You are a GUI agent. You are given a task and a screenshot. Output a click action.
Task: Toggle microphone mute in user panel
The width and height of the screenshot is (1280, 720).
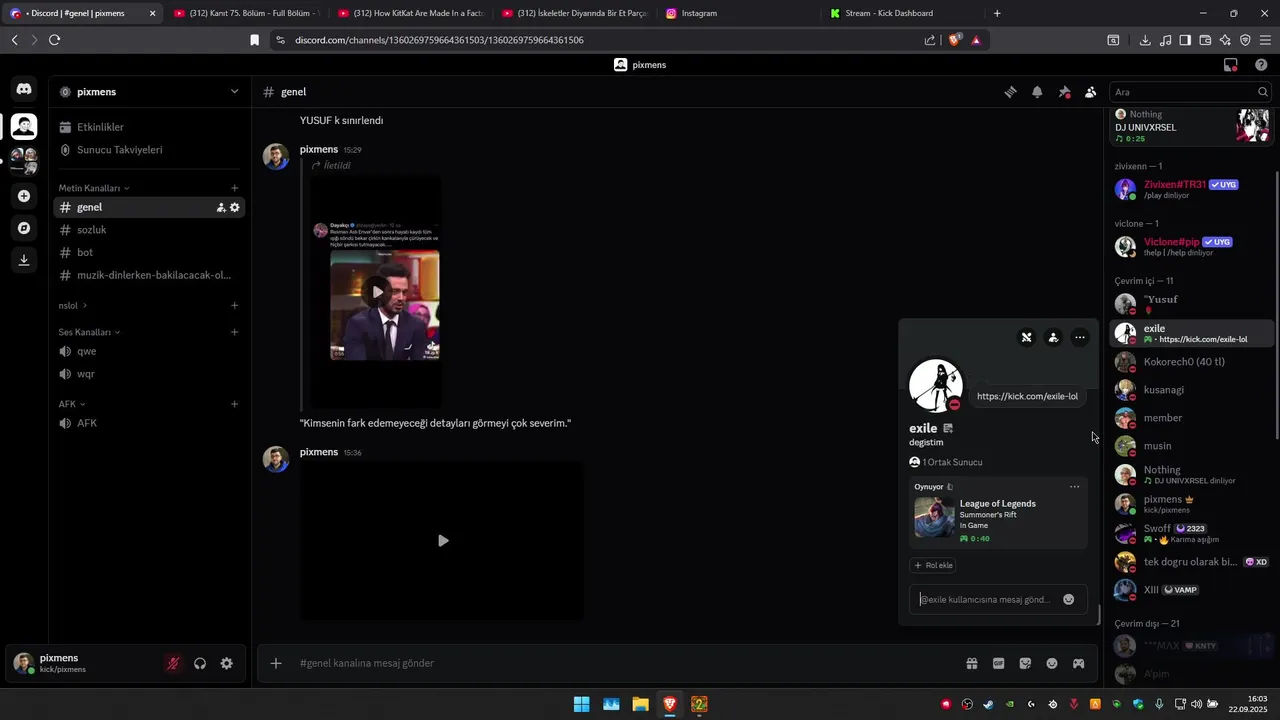tap(173, 663)
